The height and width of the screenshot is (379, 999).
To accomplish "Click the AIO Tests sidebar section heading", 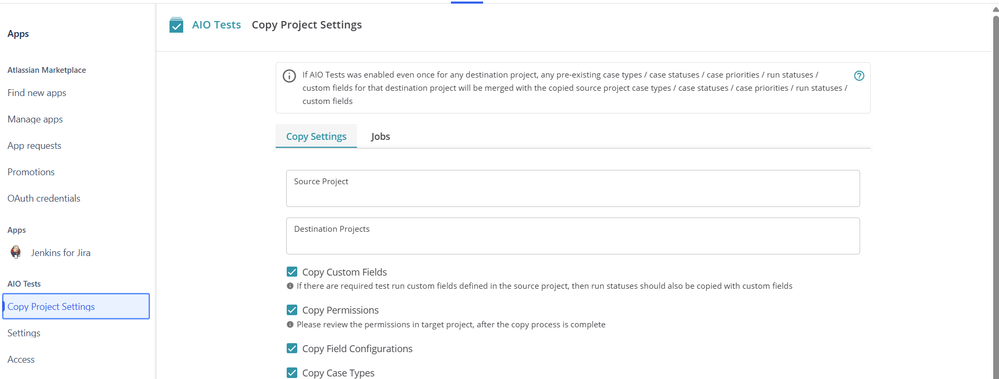I will (x=24, y=283).
